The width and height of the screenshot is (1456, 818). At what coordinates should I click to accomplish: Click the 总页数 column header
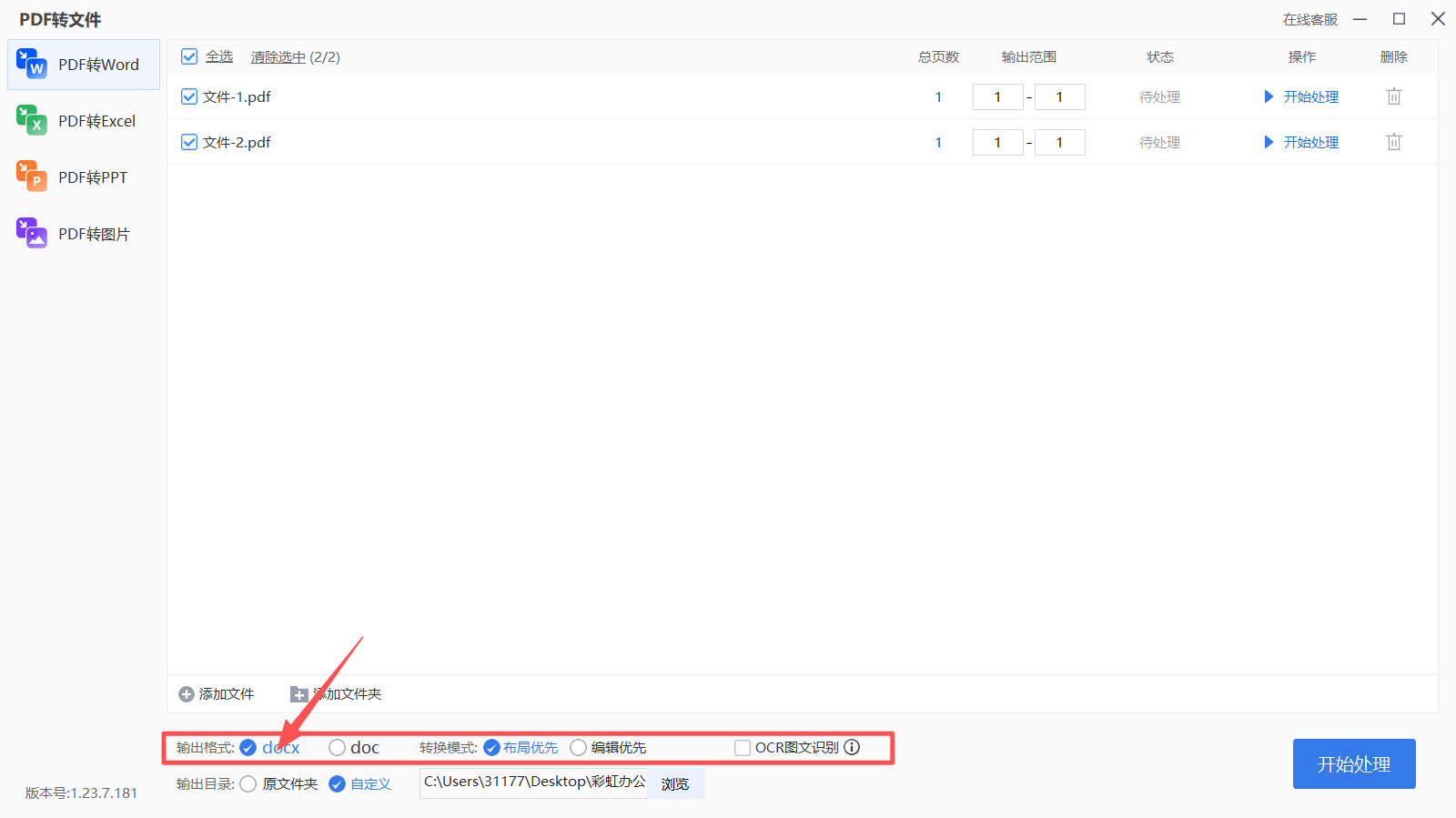coord(938,56)
